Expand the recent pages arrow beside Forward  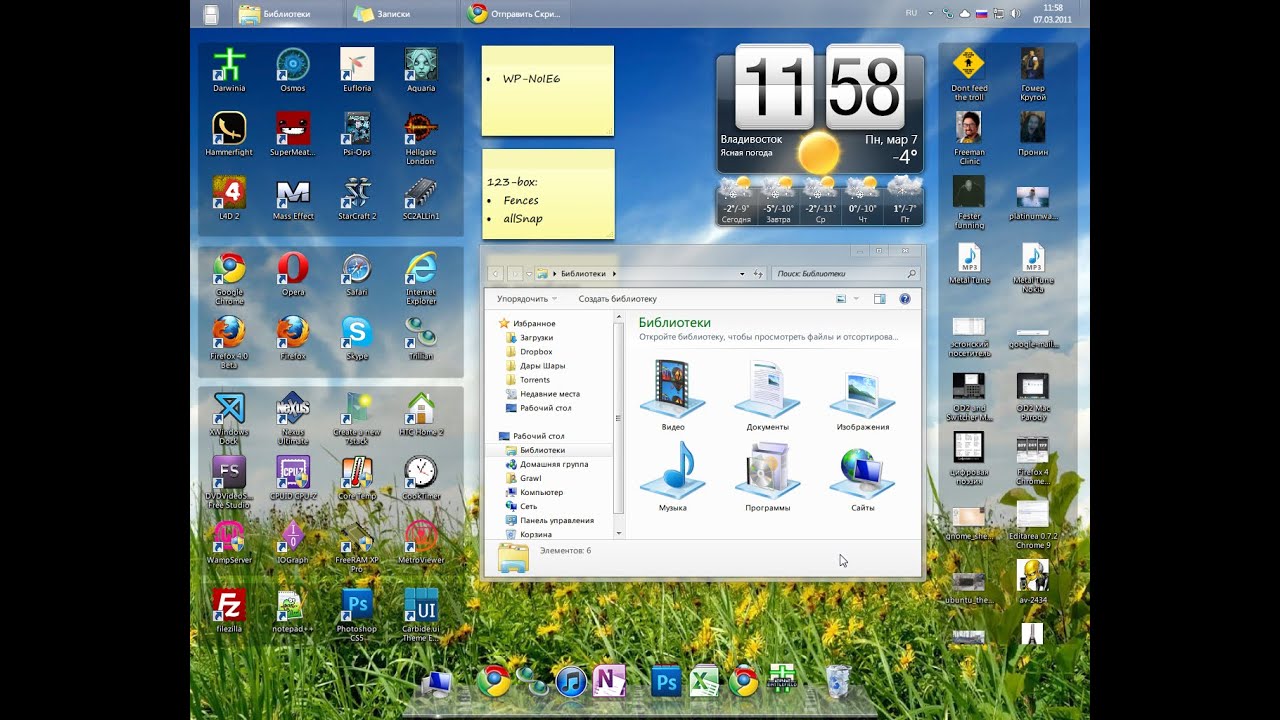tap(530, 273)
